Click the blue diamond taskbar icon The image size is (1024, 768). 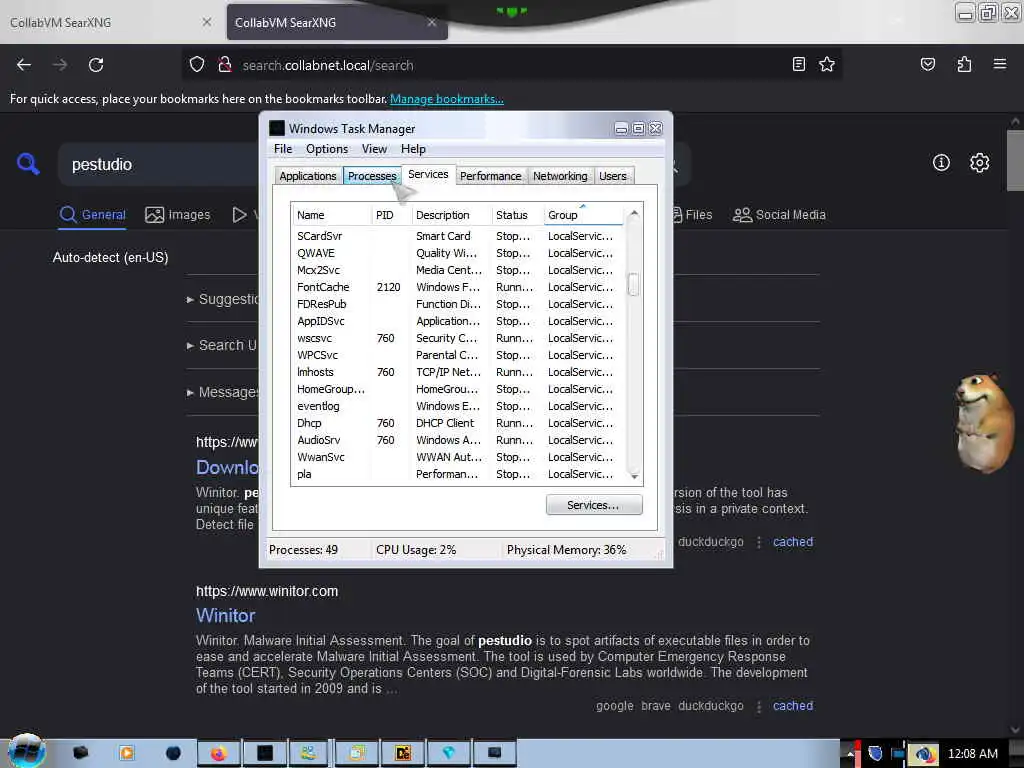tap(449, 753)
